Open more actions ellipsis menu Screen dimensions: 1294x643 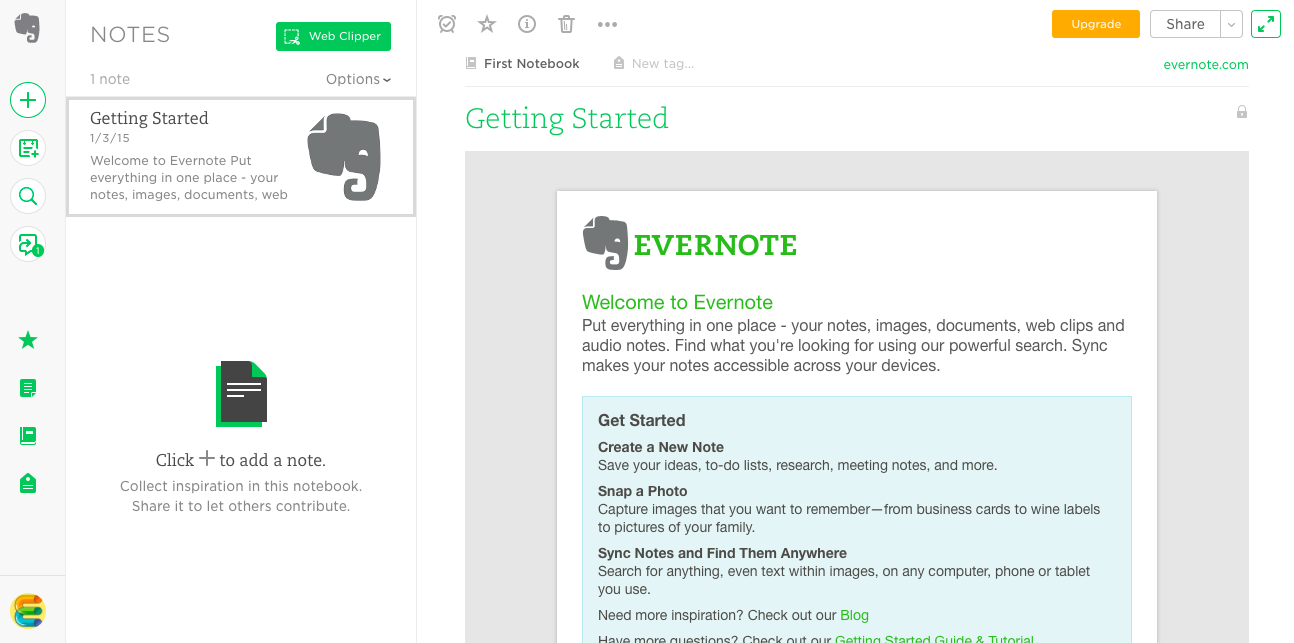[607, 24]
